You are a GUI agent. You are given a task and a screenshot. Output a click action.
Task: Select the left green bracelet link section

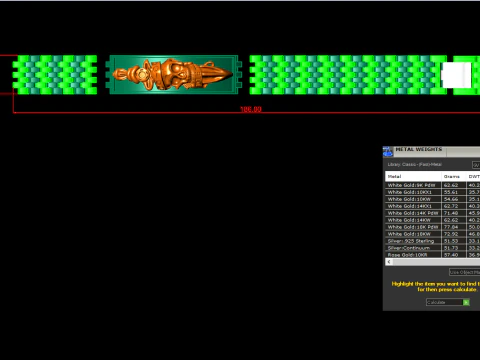tap(55, 75)
